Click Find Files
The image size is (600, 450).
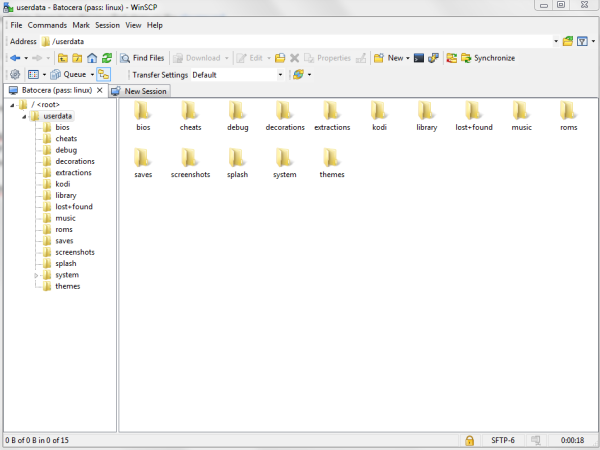(142, 58)
